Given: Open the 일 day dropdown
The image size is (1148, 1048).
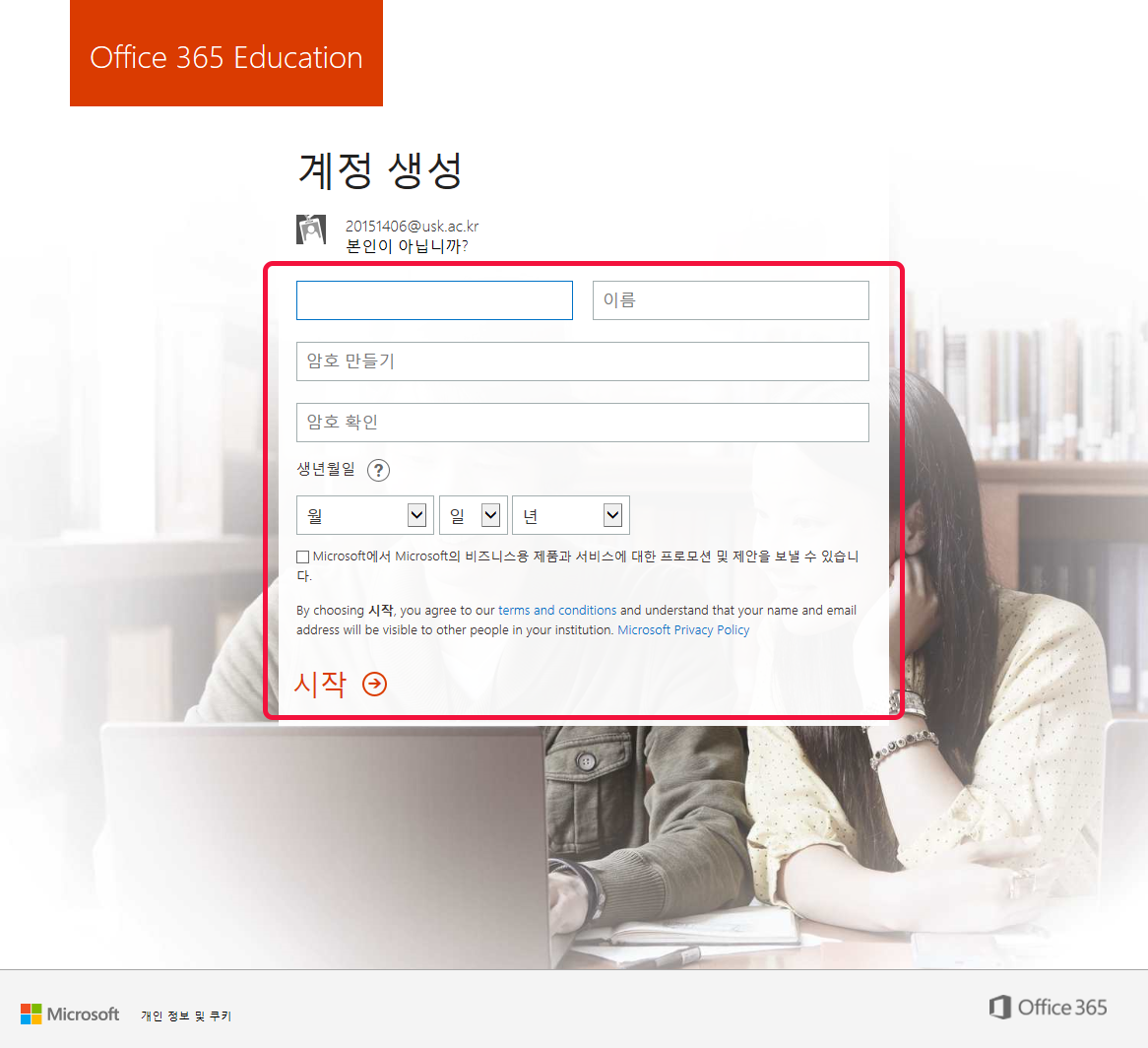Looking at the screenshot, I should [x=473, y=515].
